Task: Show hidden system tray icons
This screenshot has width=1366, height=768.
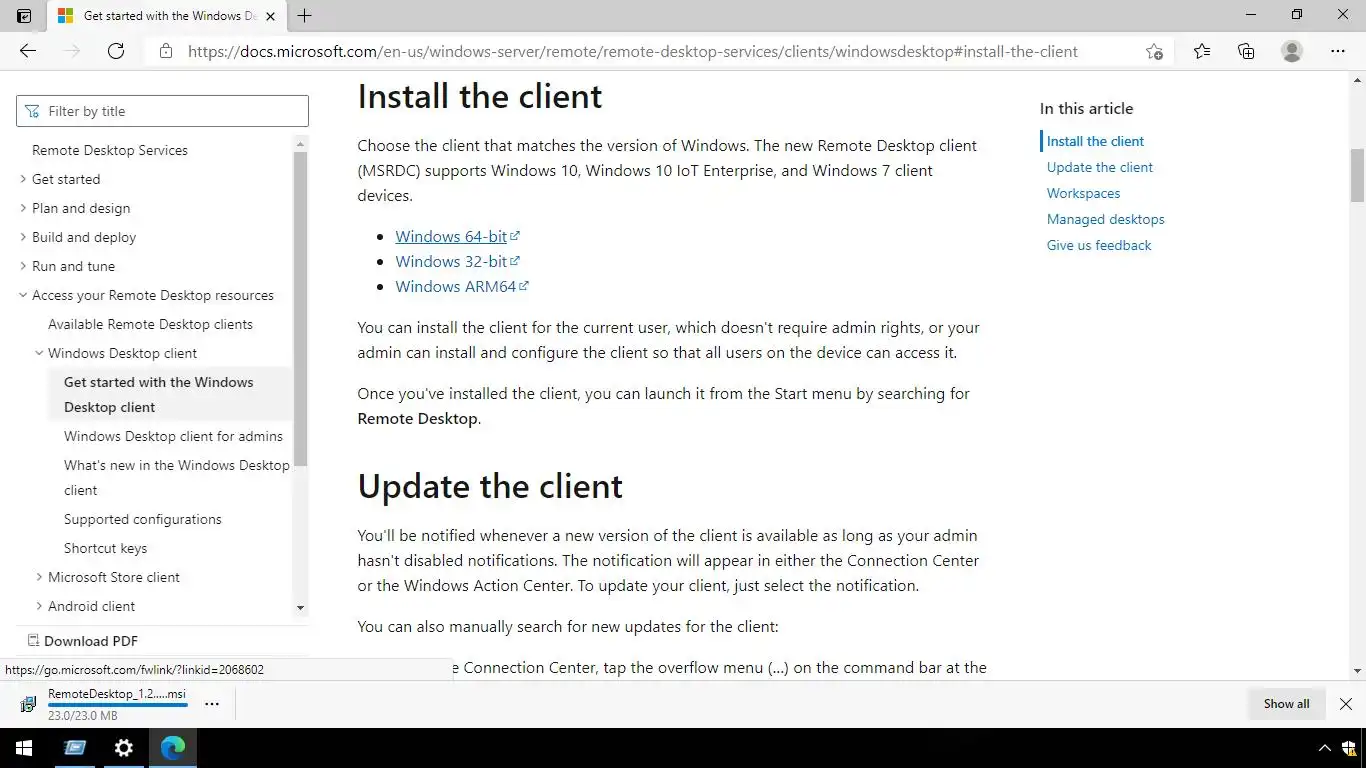Action: 1324,748
